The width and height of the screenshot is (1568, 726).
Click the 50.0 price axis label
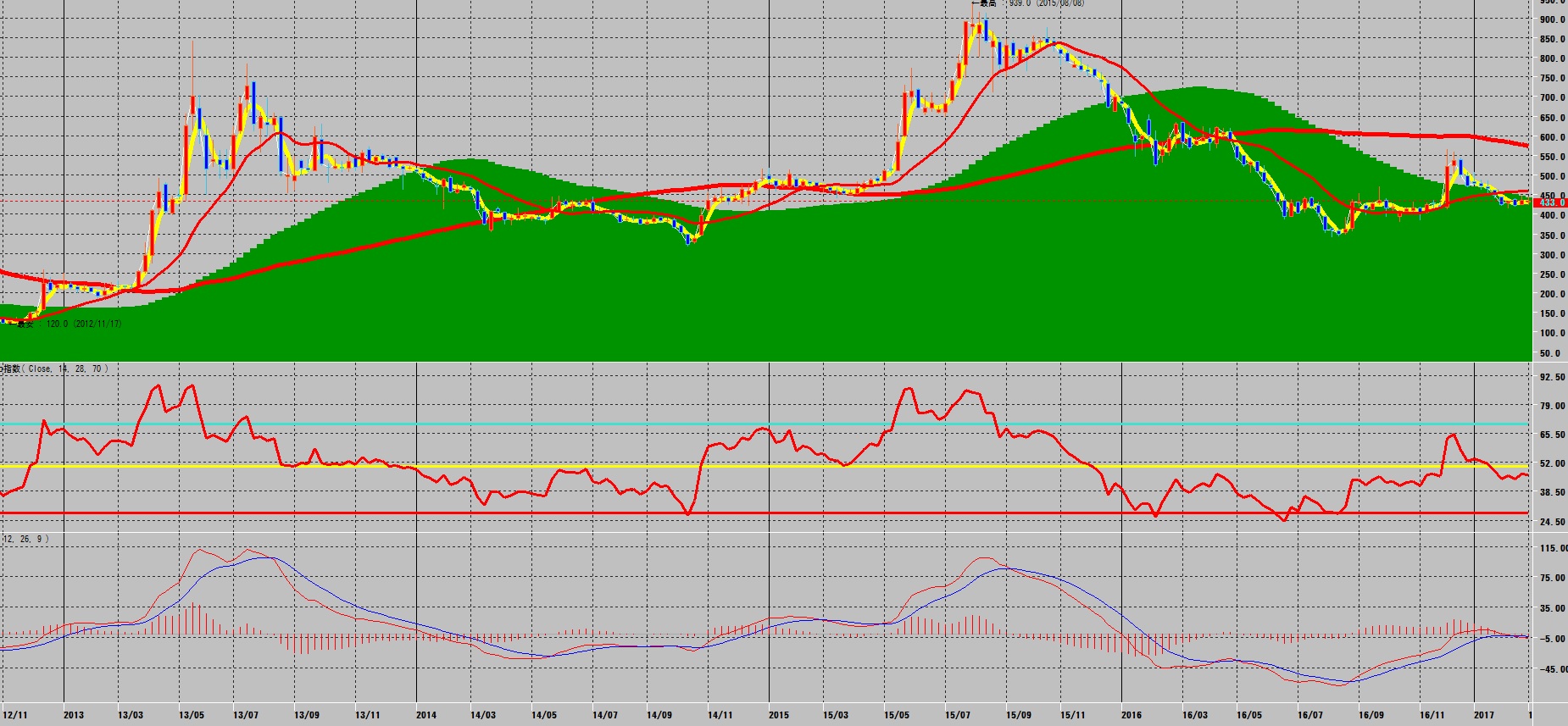pyautogui.click(x=1550, y=353)
